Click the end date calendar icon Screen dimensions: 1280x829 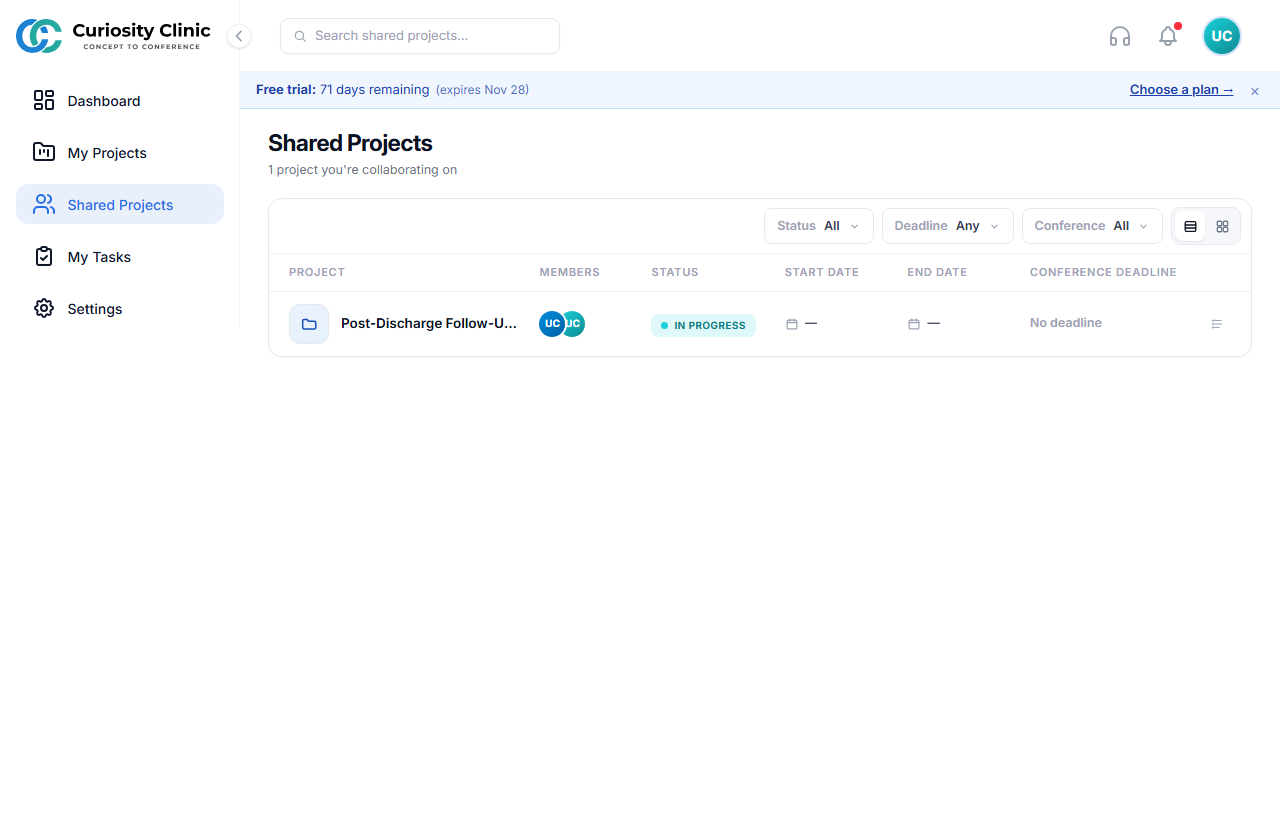point(914,324)
